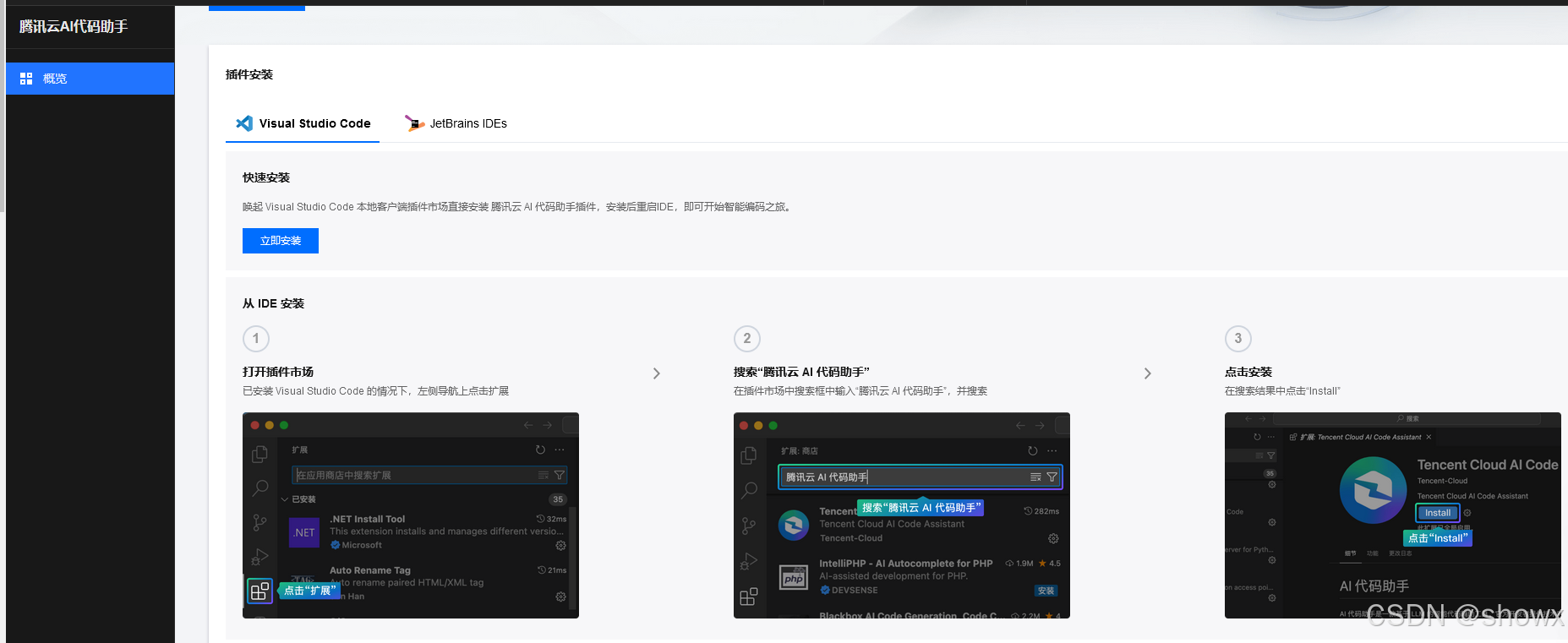The width and height of the screenshot is (1568, 643).
Task: Click the 点击安装 step title
Action: [x=1248, y=372]
